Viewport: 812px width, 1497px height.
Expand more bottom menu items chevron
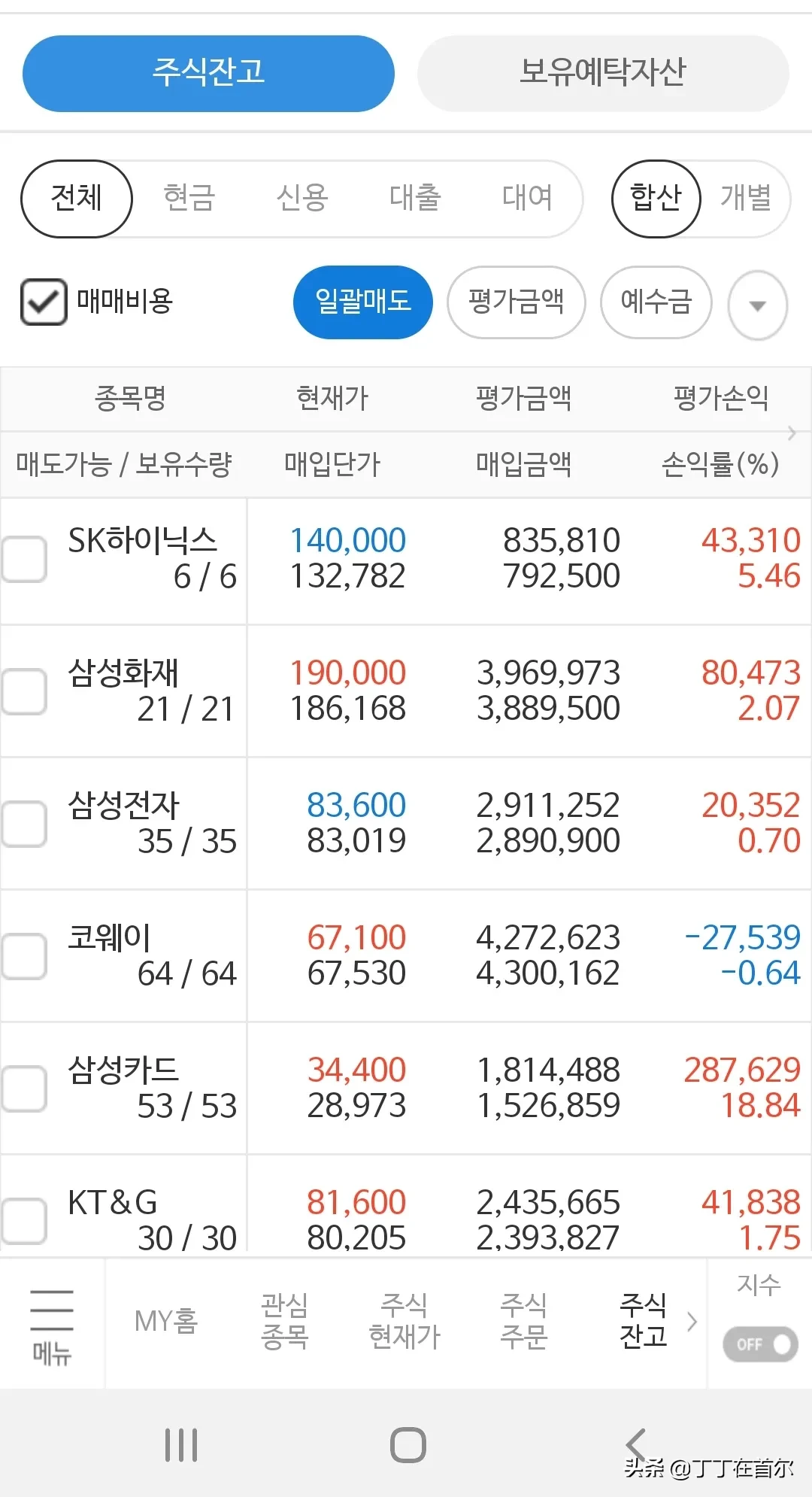tap(692, 1321)
